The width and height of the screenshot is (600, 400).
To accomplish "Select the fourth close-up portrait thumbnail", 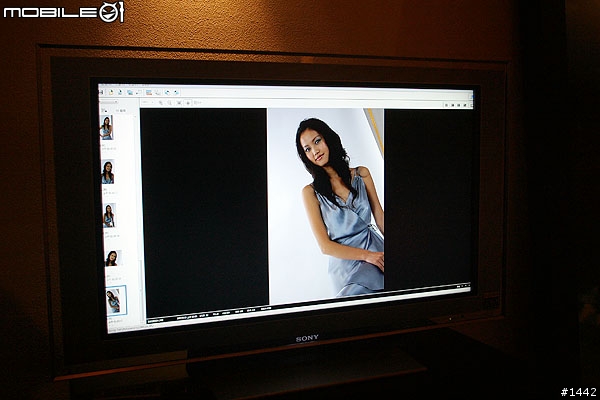I will click(112, 258).
